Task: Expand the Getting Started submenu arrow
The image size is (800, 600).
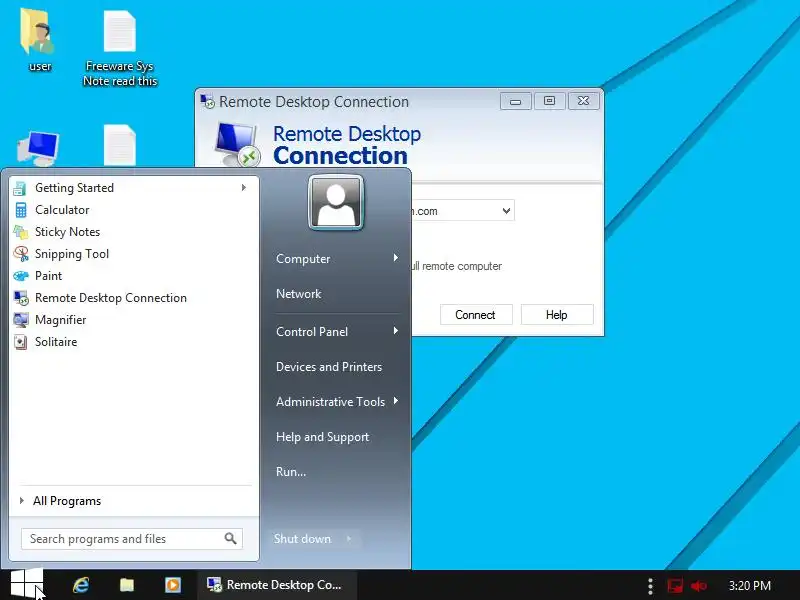Action: tap(244, 188)
